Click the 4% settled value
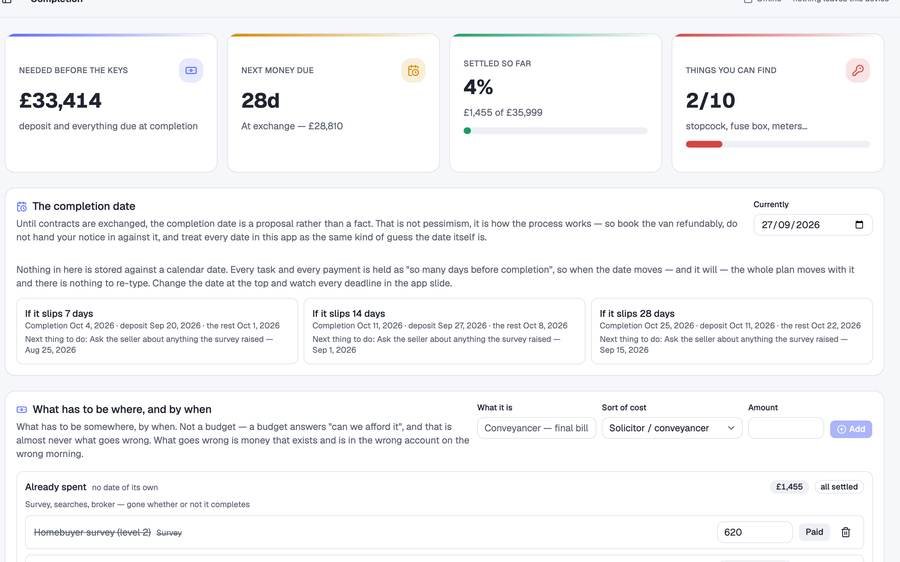900x562 pixels. (478, 87)
